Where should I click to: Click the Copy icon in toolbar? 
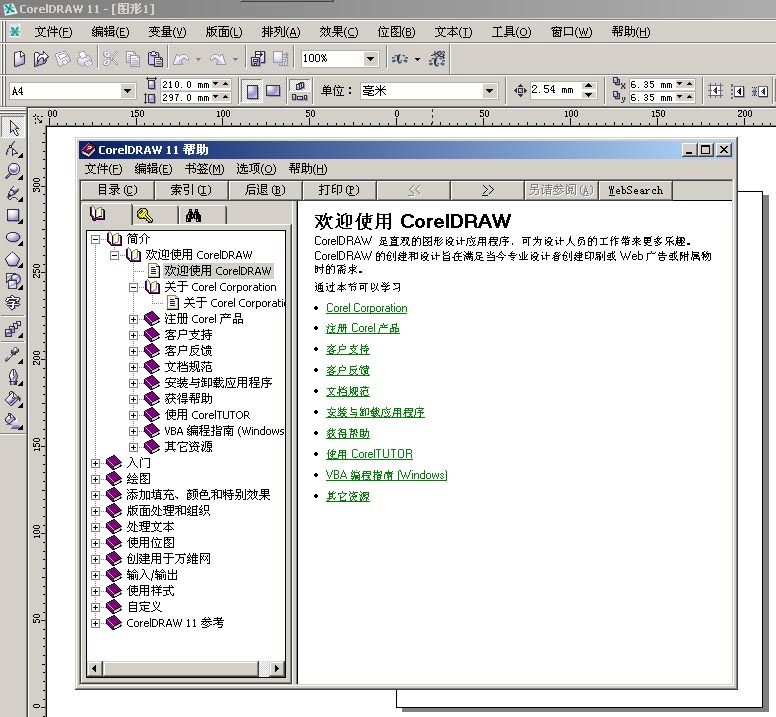(x=133, y=59)
